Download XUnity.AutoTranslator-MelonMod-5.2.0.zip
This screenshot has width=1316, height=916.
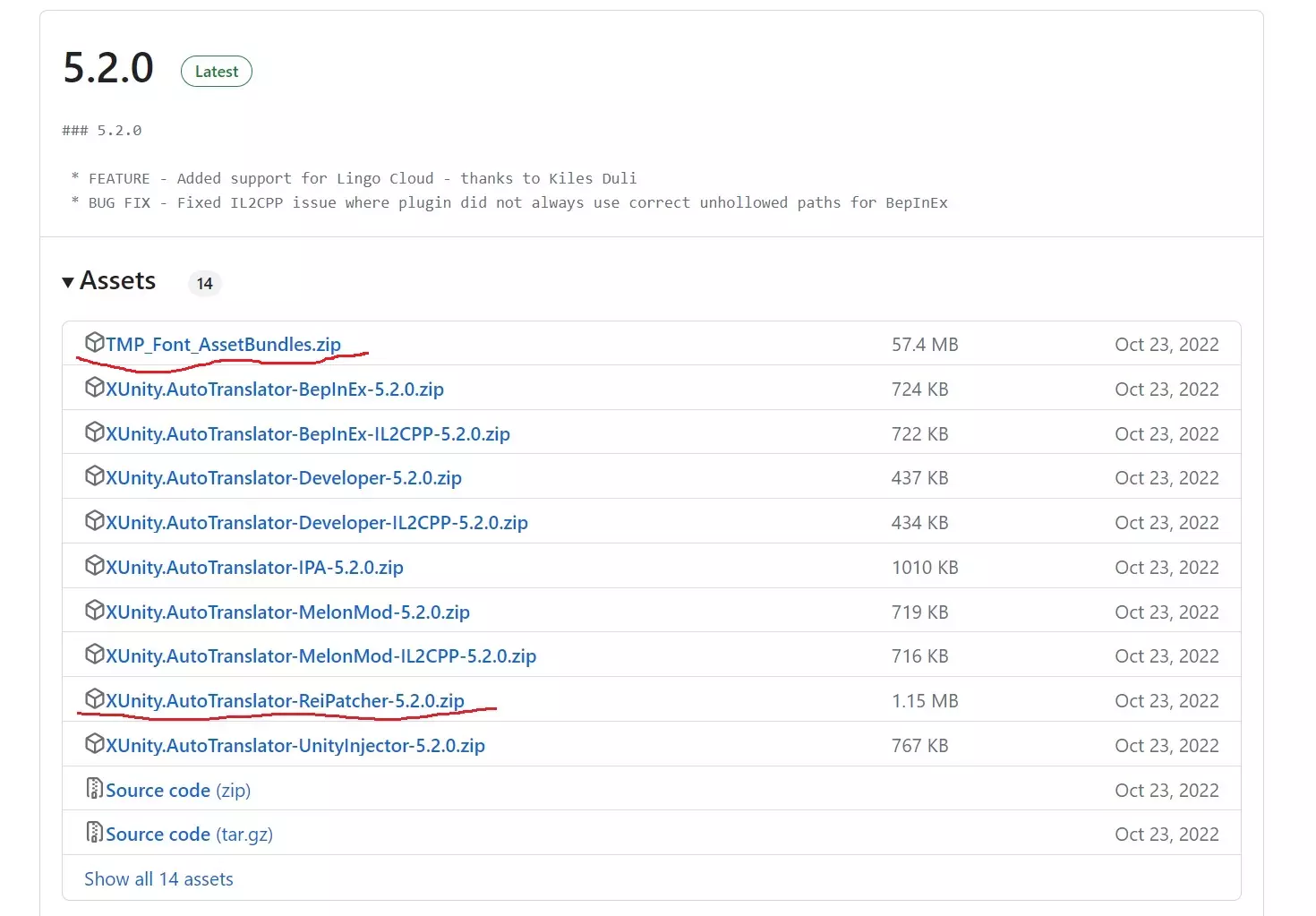pos(287,612)
